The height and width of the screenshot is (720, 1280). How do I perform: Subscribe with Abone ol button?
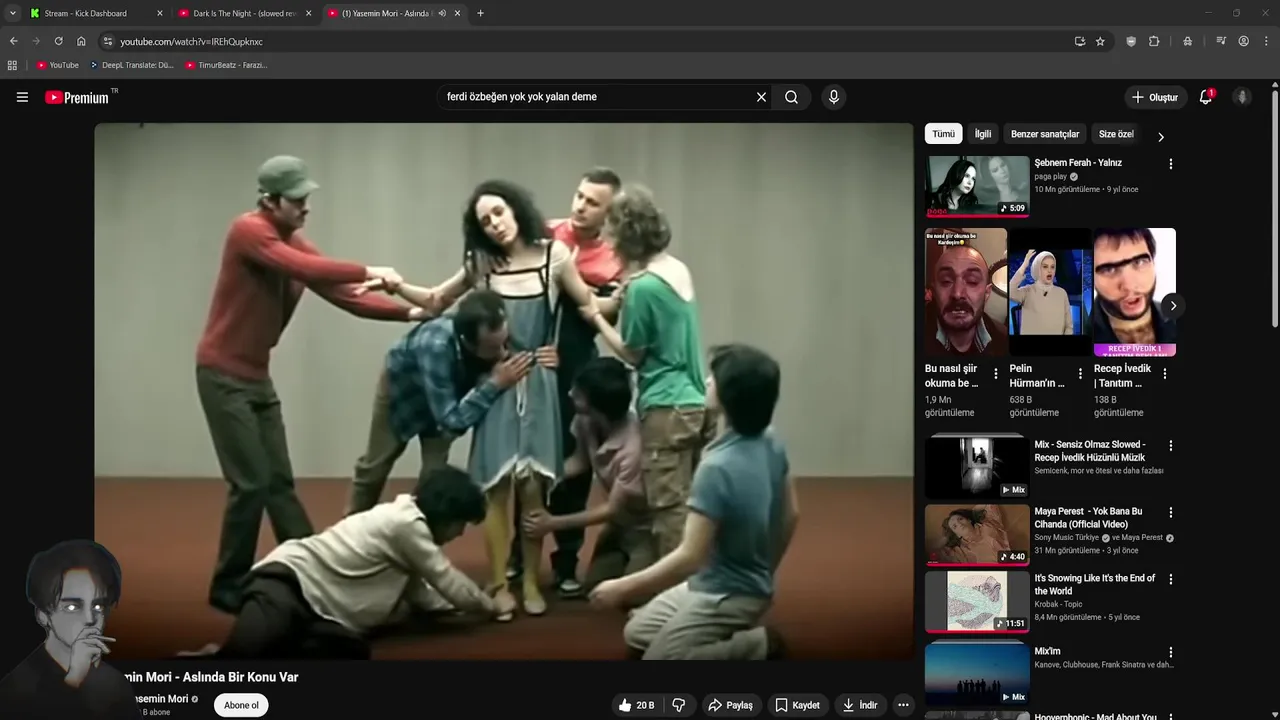[x=241, y=705]
